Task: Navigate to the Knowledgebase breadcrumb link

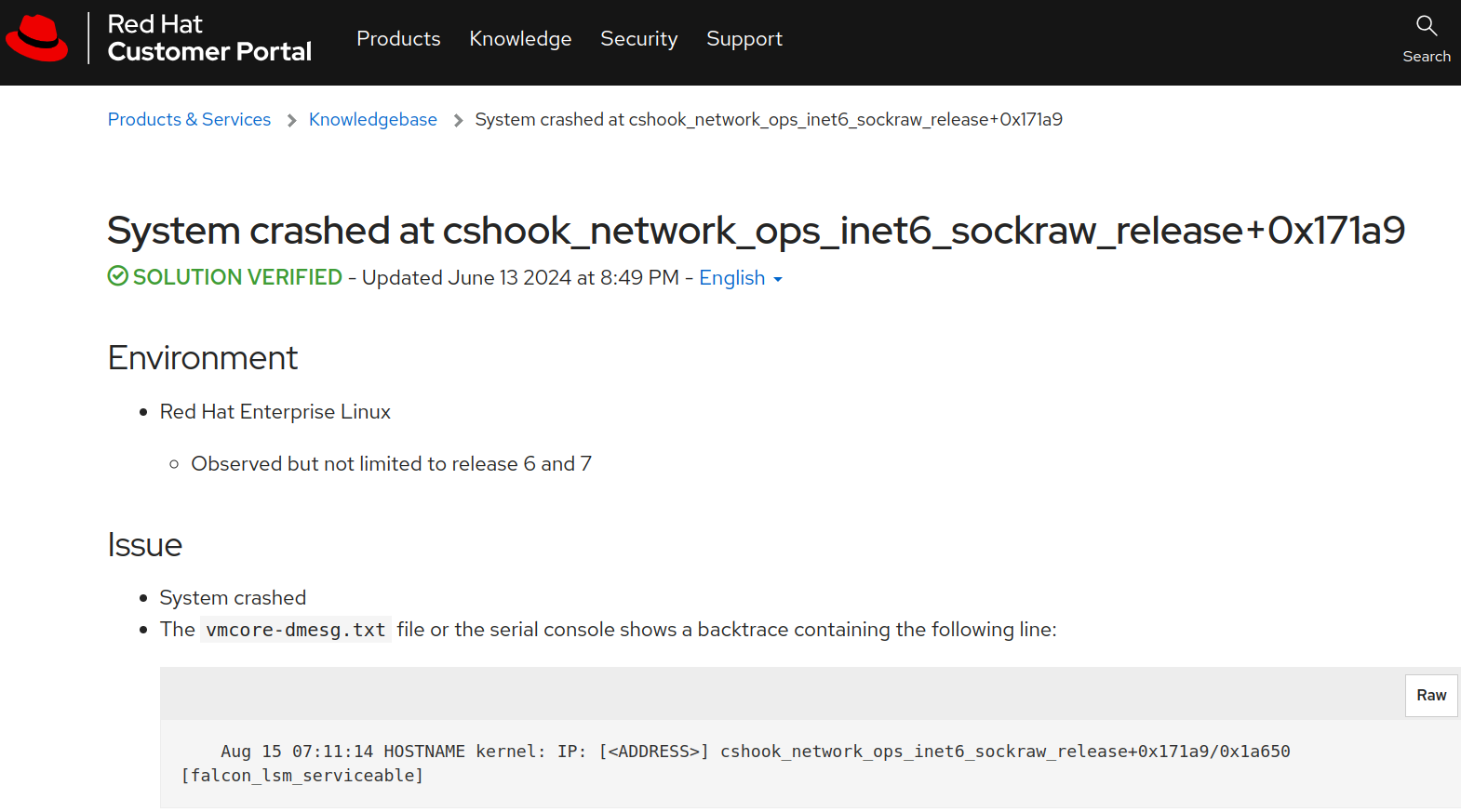Action: coord(372,120)
